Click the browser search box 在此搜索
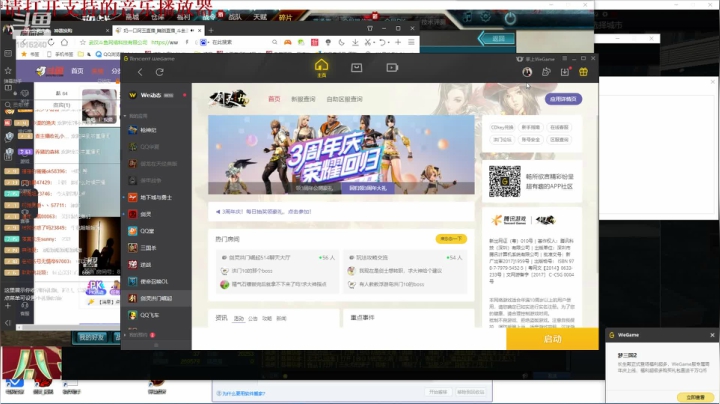This screenshot has height=404, width=720. point(241,42)
